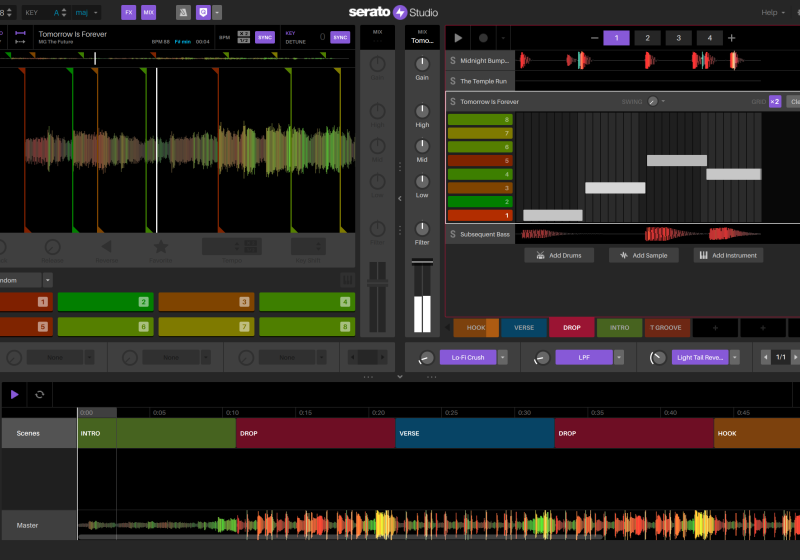The height and width of the screenshot is (560, 800).
Task: Toggle the FX panel button
Action: (129, 12)
